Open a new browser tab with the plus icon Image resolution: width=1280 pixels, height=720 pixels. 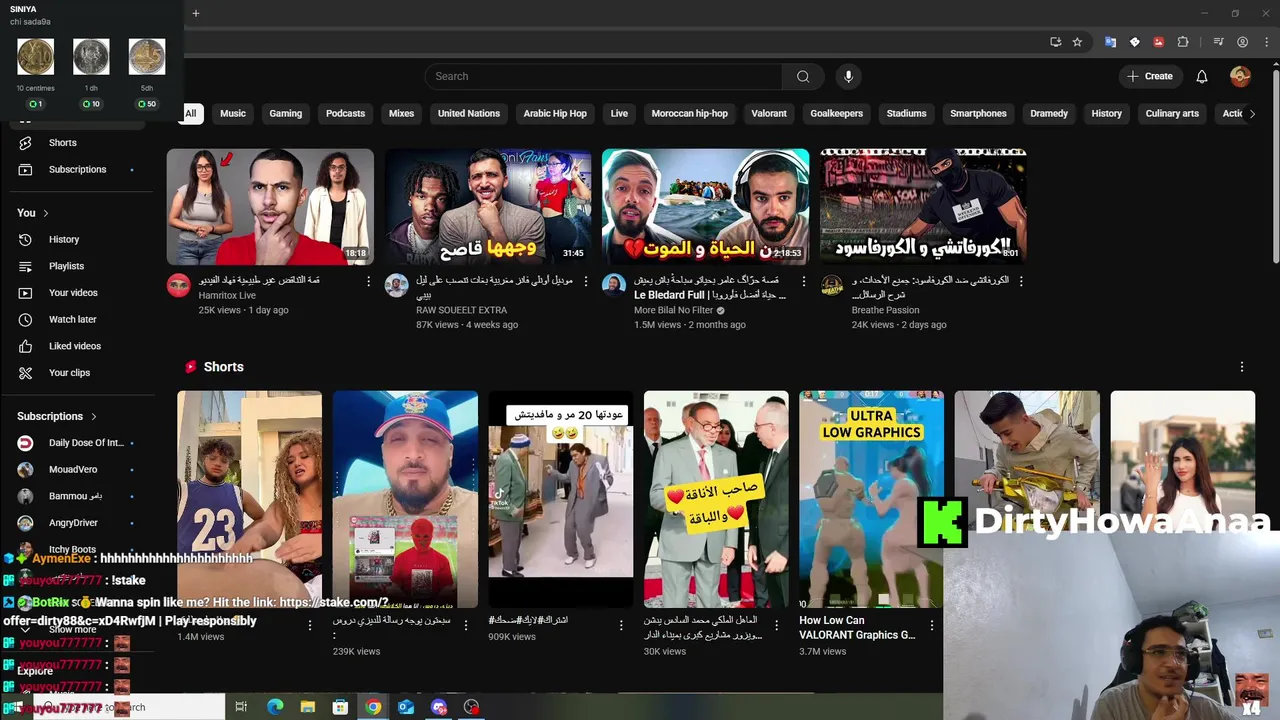pyautogui.click(x=196, y=13)
